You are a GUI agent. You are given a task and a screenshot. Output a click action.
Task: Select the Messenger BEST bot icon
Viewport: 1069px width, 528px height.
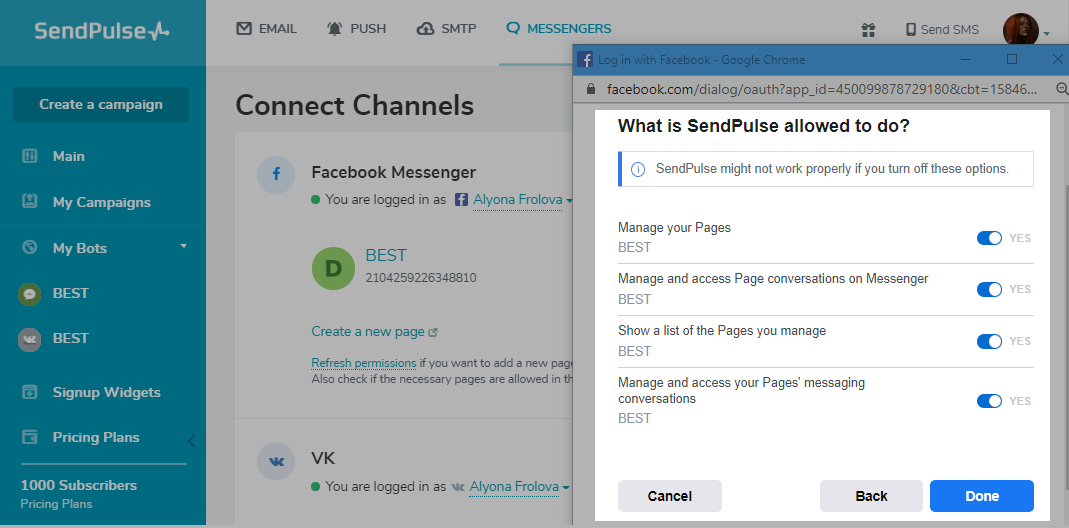click(30, 293)
